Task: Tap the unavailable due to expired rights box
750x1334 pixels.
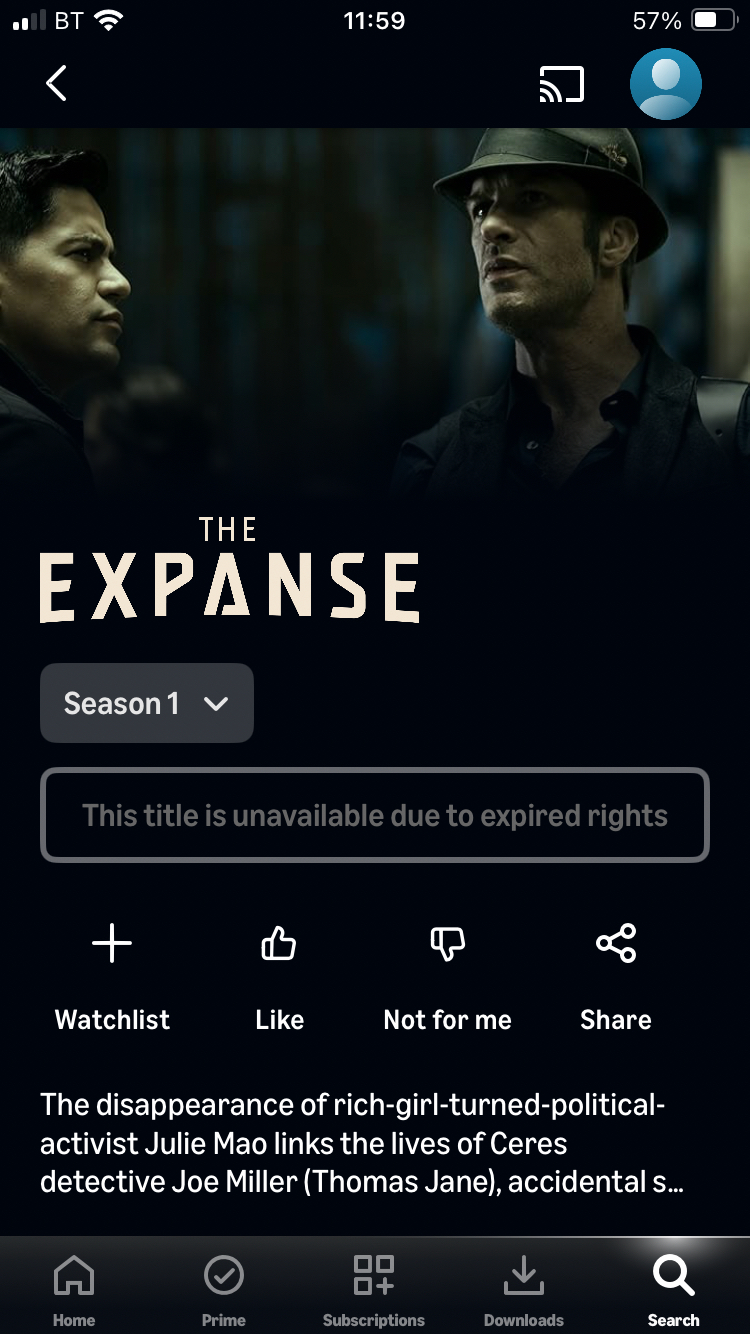Action: point(375,815)
